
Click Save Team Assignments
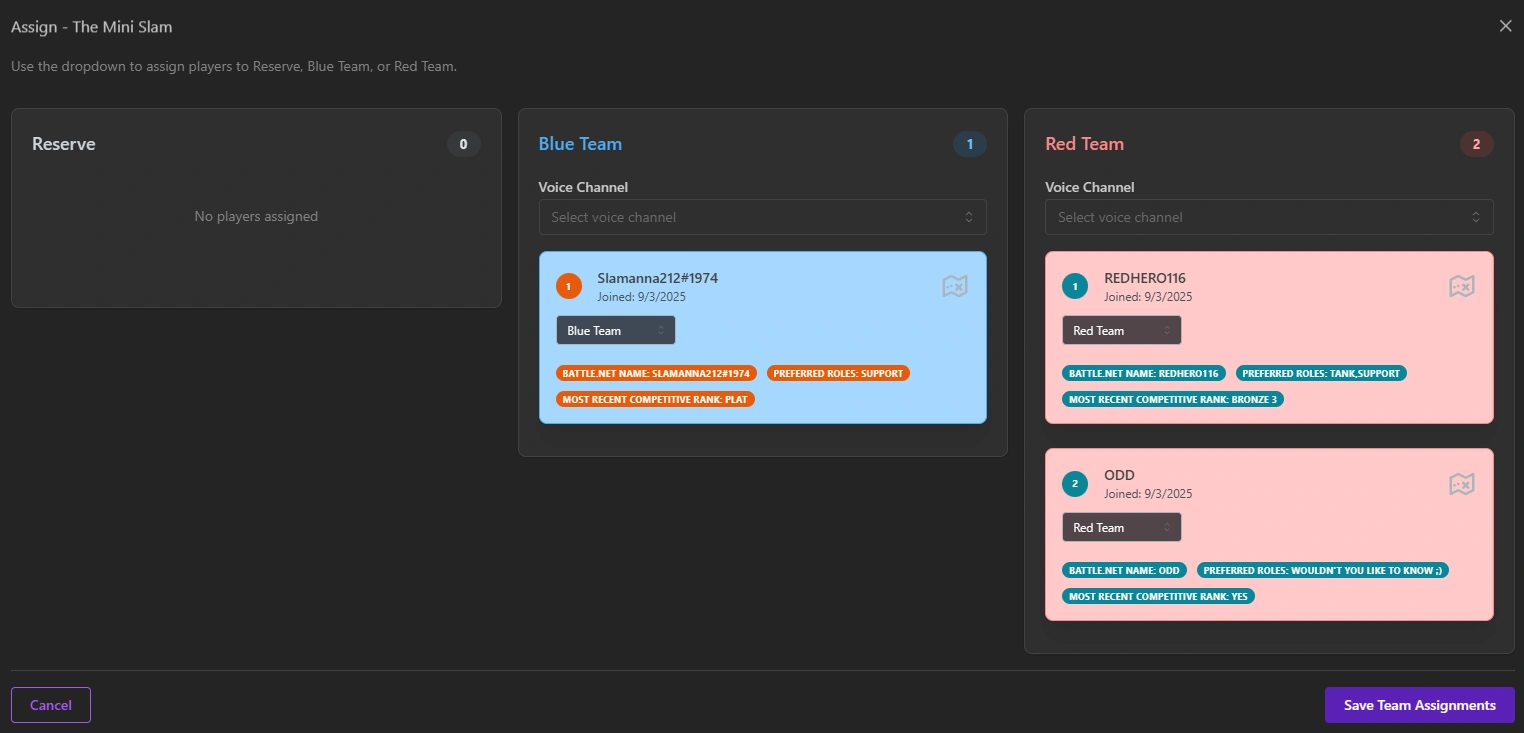1419,705
